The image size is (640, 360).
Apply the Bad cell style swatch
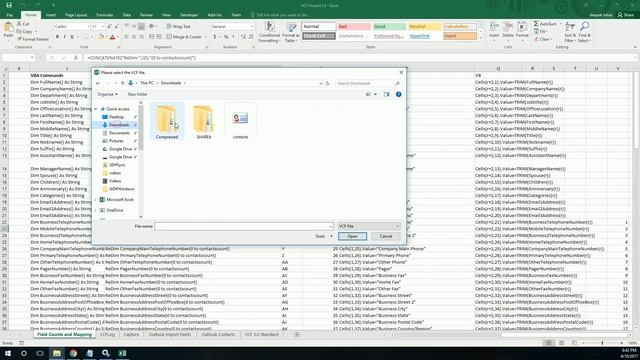353,27
